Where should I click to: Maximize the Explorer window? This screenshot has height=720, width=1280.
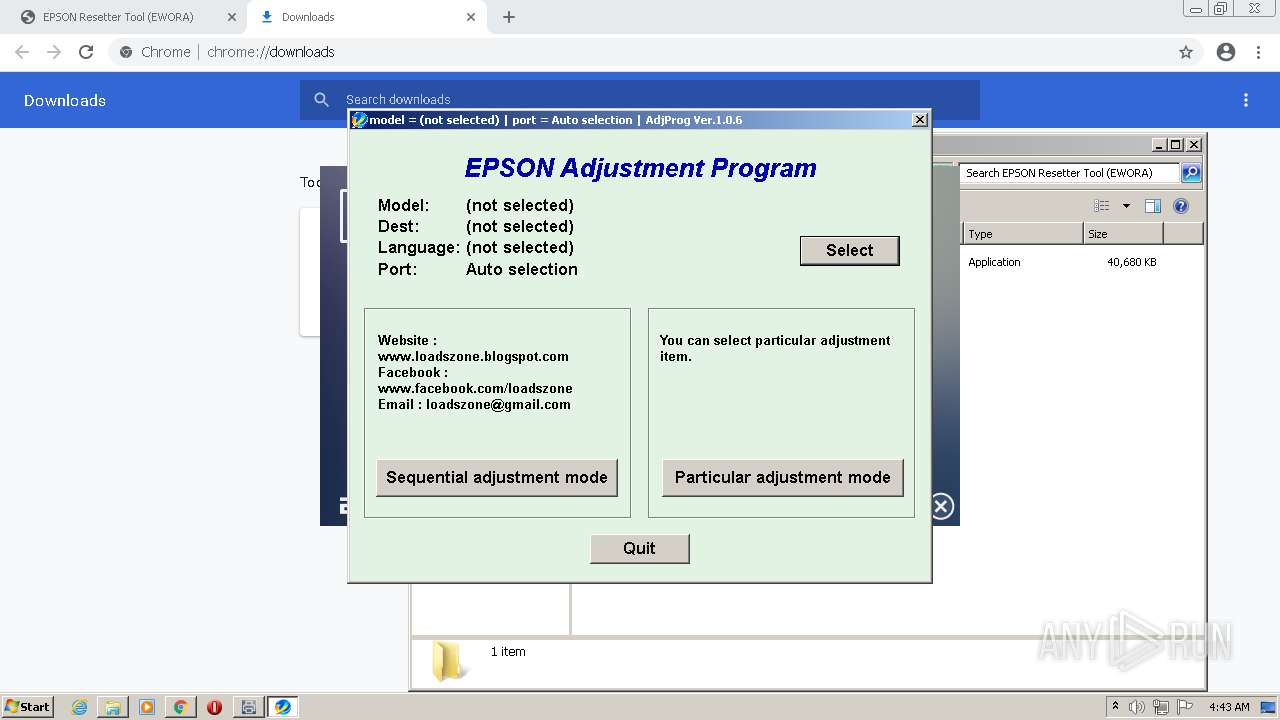pos(1176,145)
